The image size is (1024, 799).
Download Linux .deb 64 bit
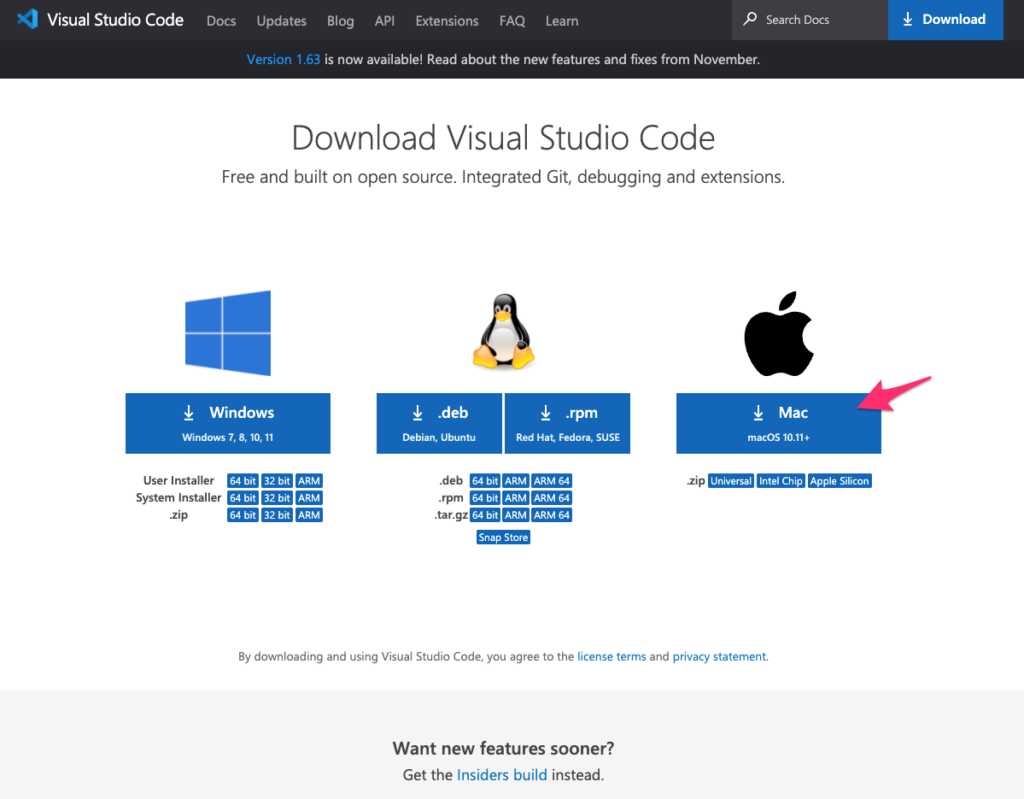click(485, 481)
